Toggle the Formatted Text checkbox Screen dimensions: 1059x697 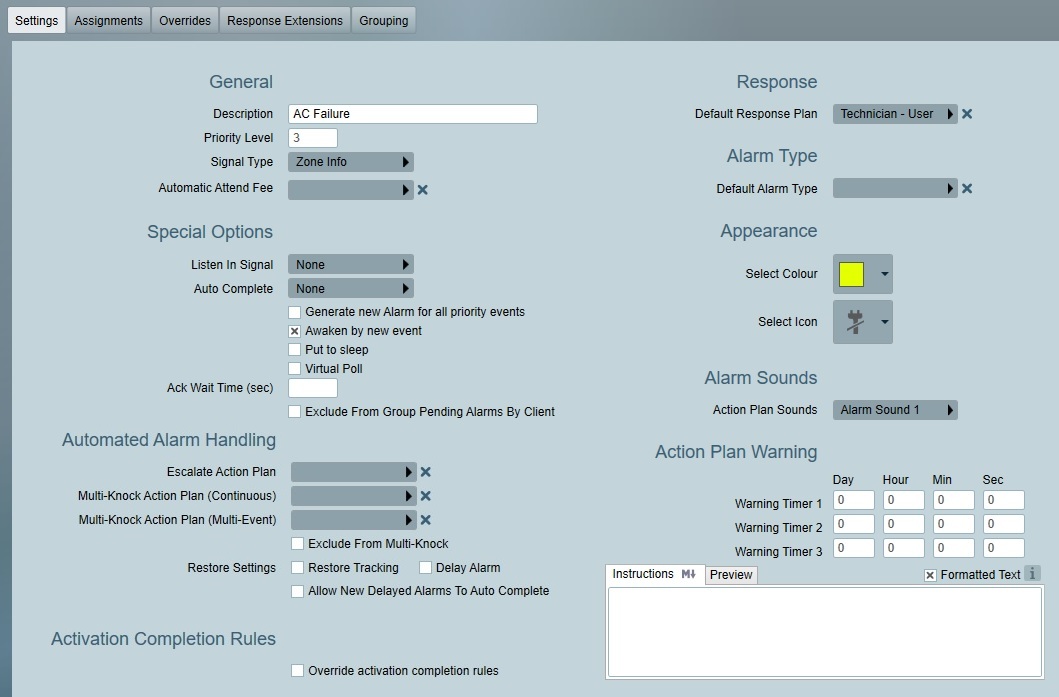[x=930, y=575]
